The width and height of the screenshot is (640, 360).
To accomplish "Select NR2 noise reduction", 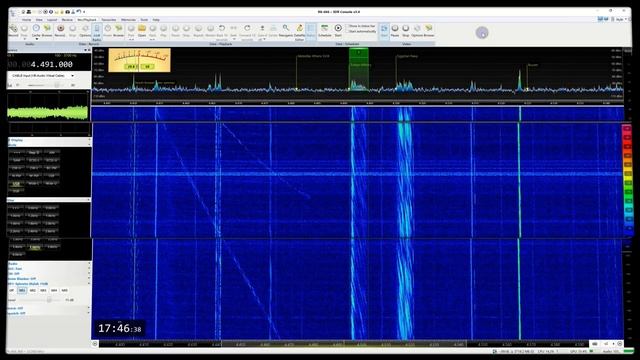I will click(x=33, y=290).
